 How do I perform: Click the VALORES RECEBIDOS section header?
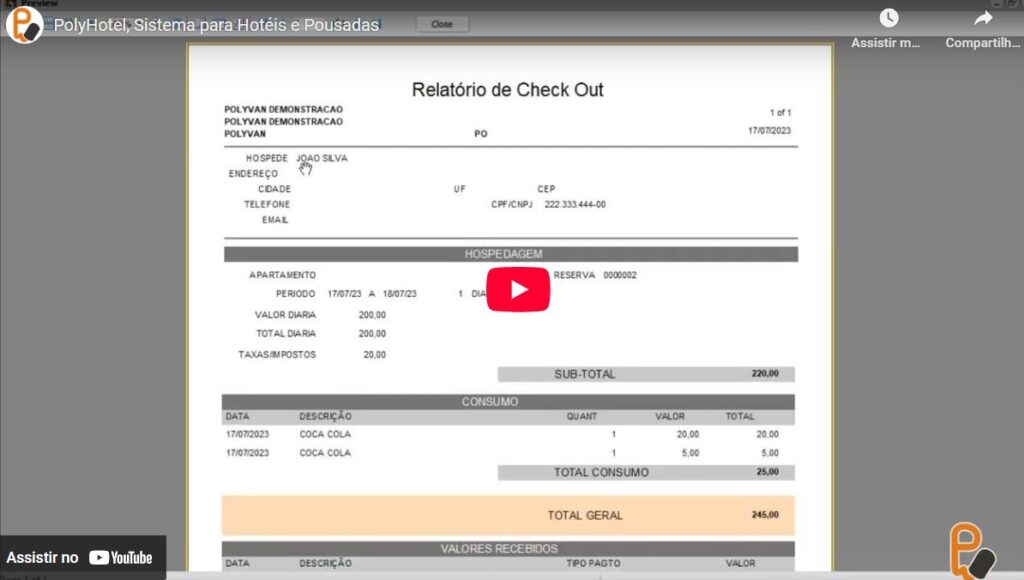click(508, 549)
